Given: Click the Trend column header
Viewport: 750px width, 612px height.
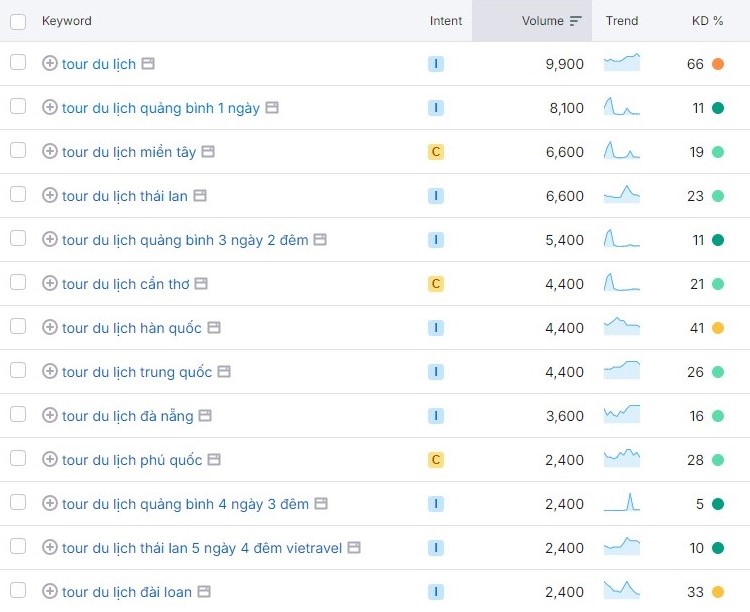Looking at the screenshot, I should (x=621, y=20).
